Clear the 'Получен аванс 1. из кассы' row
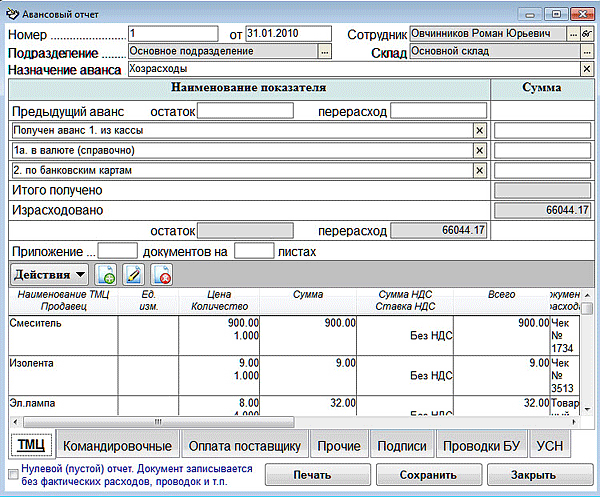Viewport: 600px width, 497px height. coord(479,131)
